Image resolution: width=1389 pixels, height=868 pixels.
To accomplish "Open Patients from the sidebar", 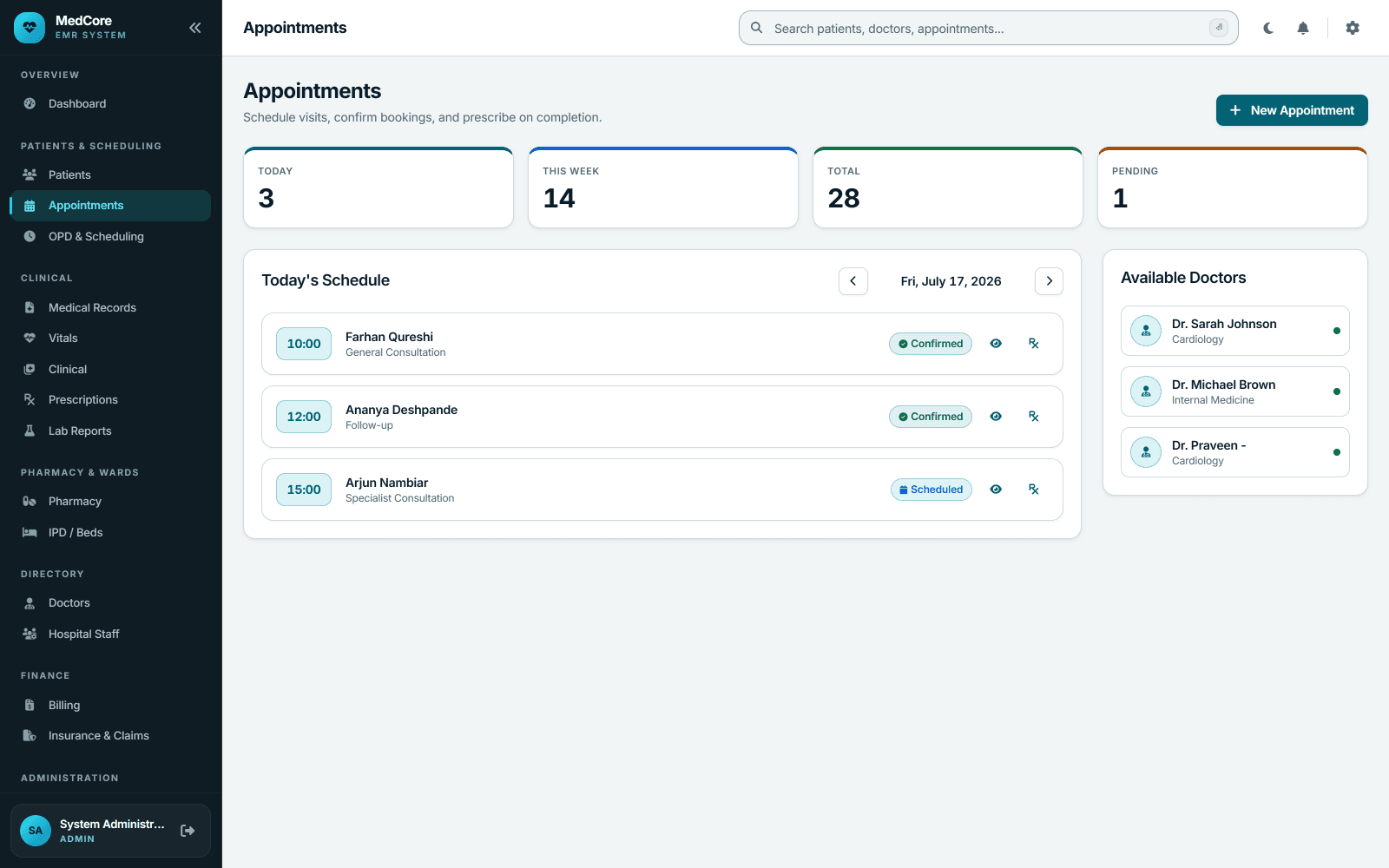I will (x=110, y=174).
